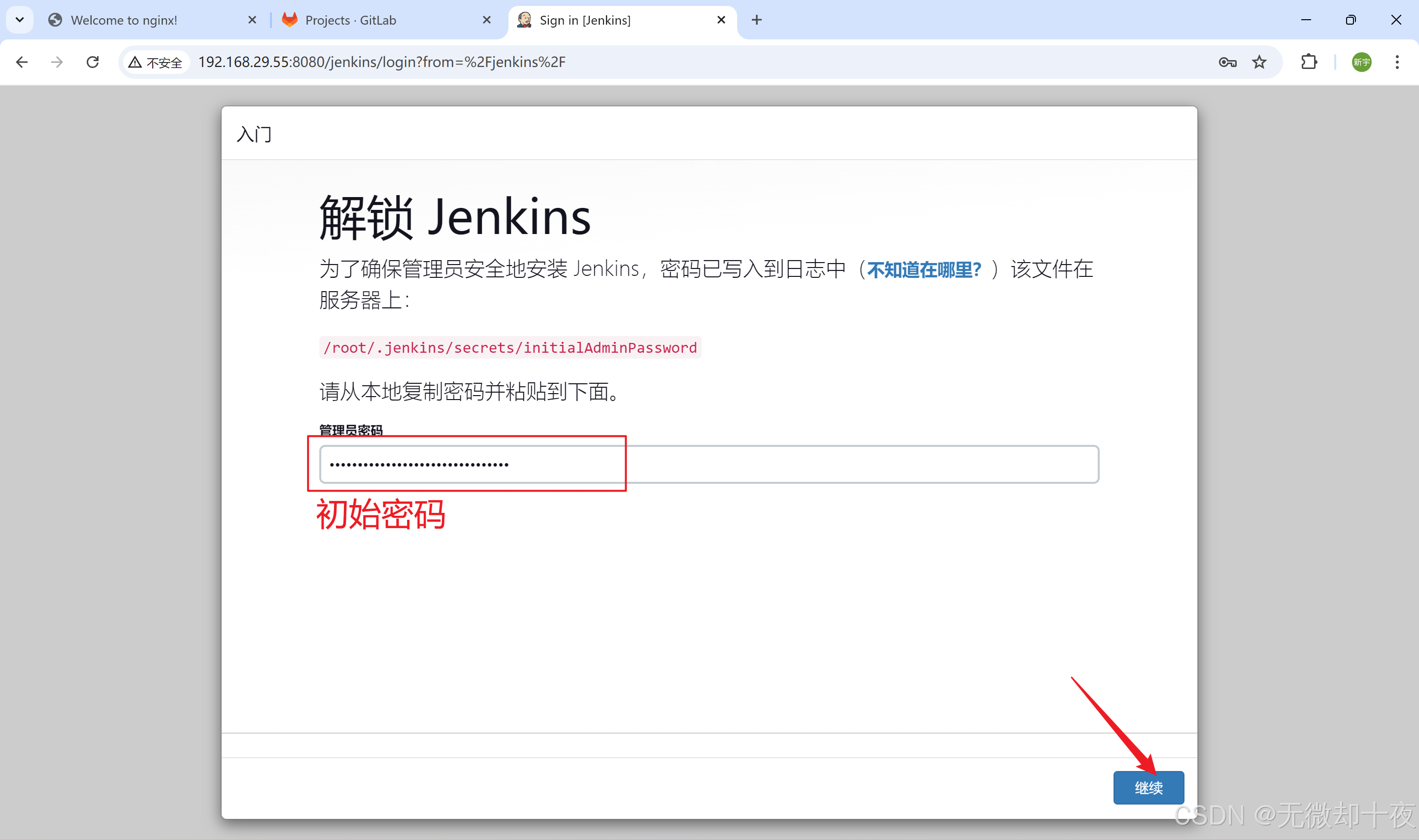Close the Projects GitLab tab
Screen dimensions: 1419x840
[x=487, y=20]
